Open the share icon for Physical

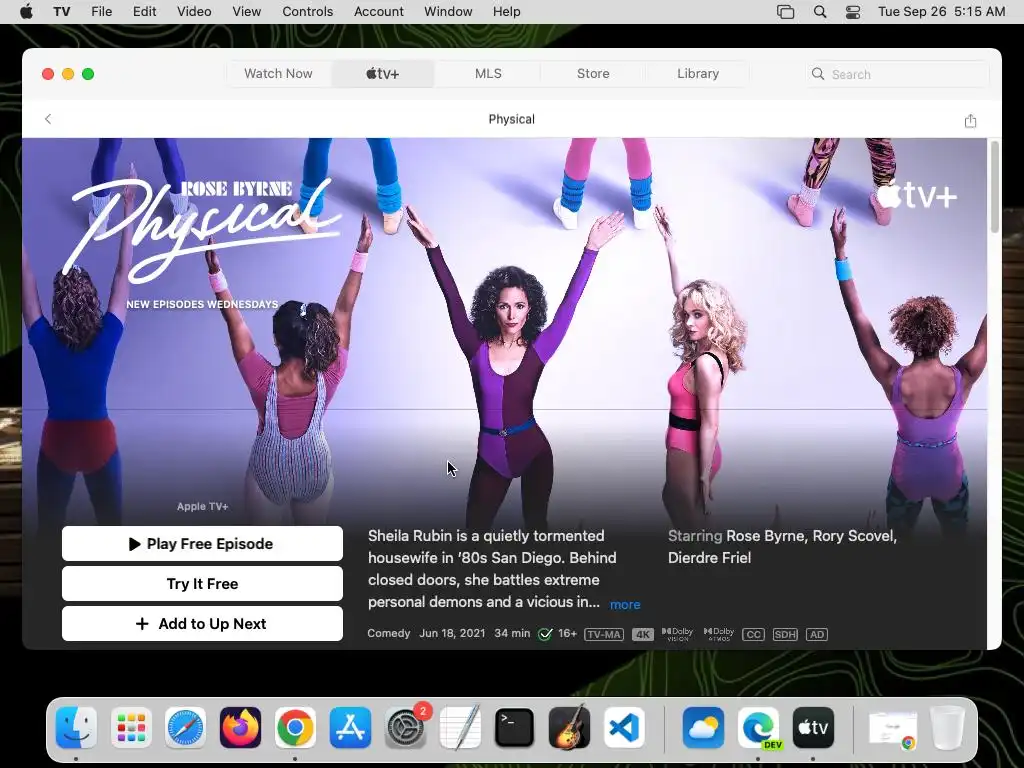(x=970, y=120)
